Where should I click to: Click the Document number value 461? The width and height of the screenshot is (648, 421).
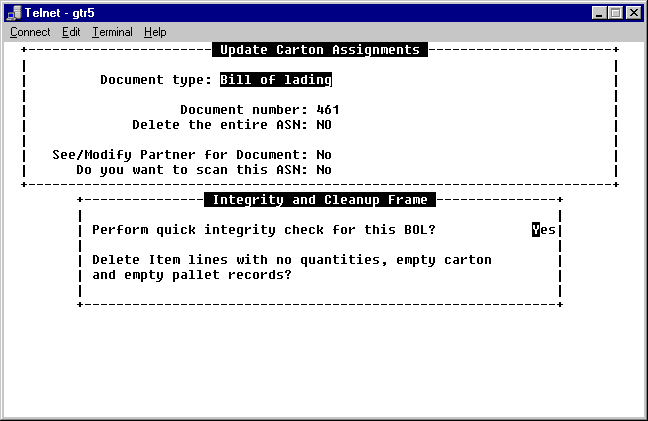click(328, 110)
